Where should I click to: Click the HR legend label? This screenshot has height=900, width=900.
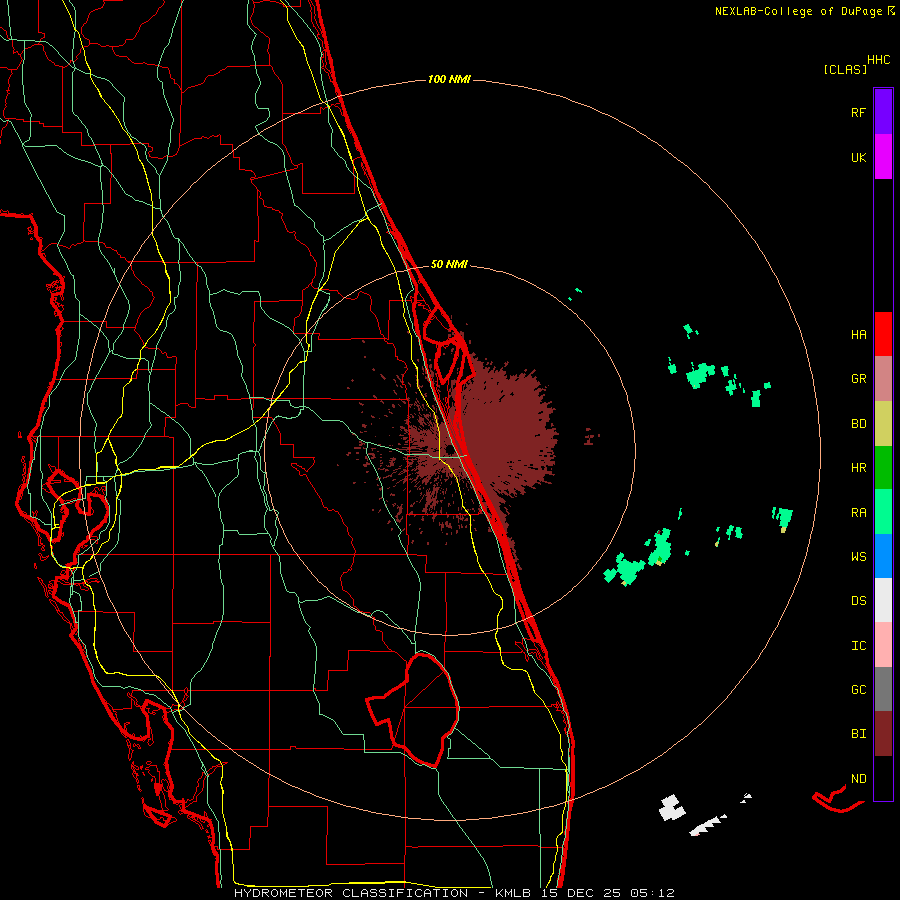pyautogui.click(x=858, y=468)
